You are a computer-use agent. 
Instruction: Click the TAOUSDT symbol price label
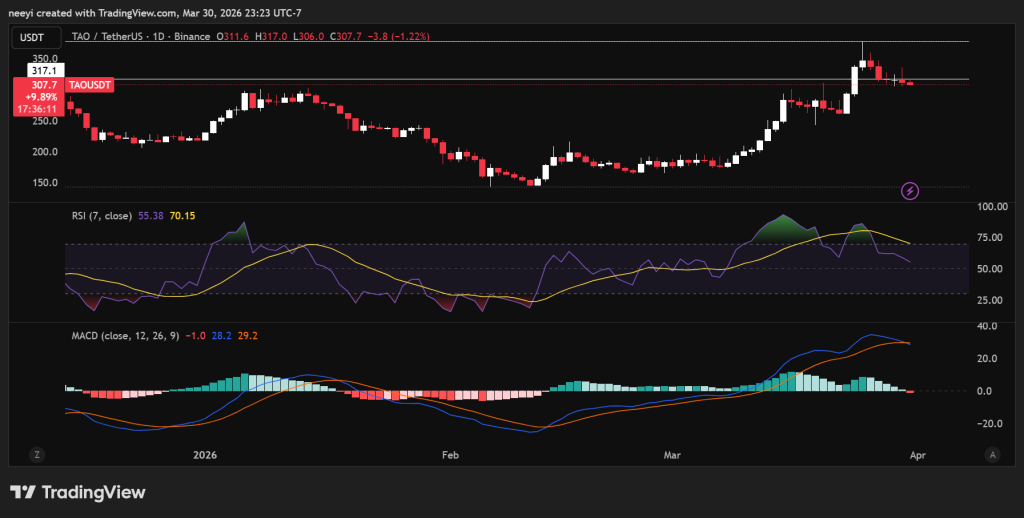90,86
